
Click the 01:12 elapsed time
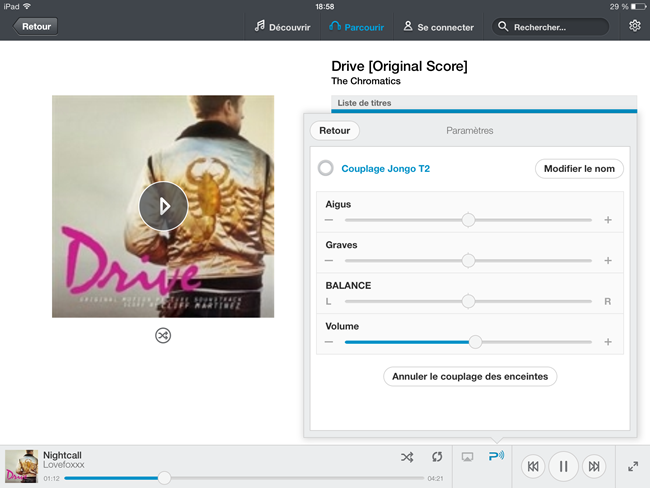[x=51, y=478]
